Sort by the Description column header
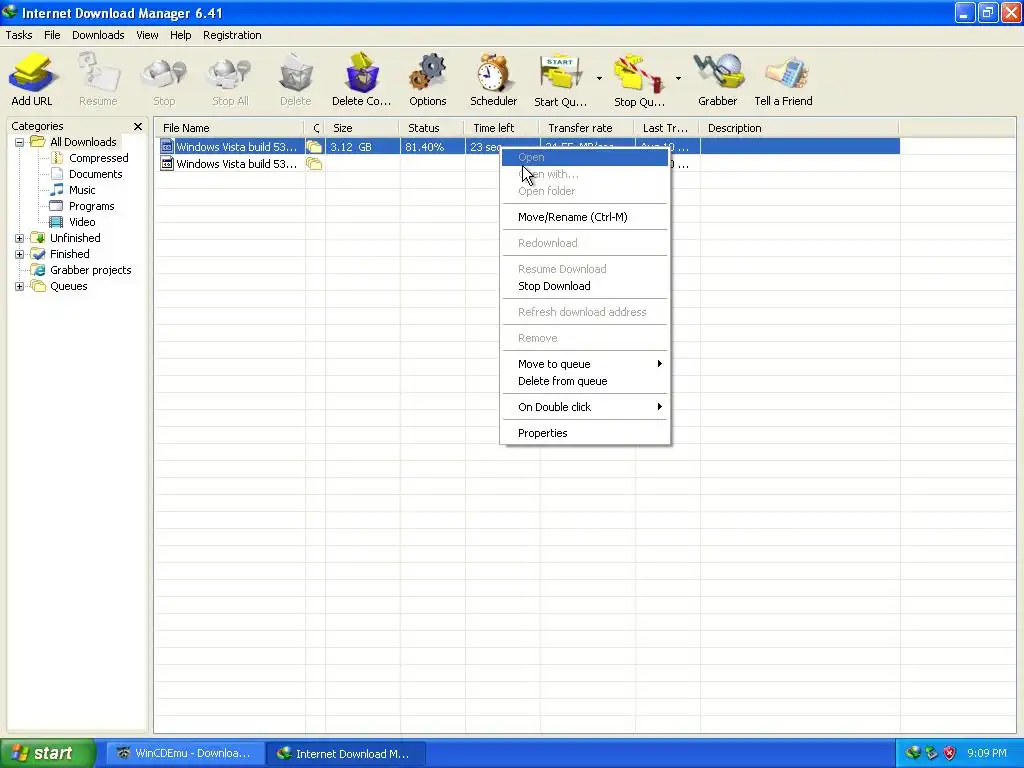This screenshot has width=1024, height=768. pos(799,128)
